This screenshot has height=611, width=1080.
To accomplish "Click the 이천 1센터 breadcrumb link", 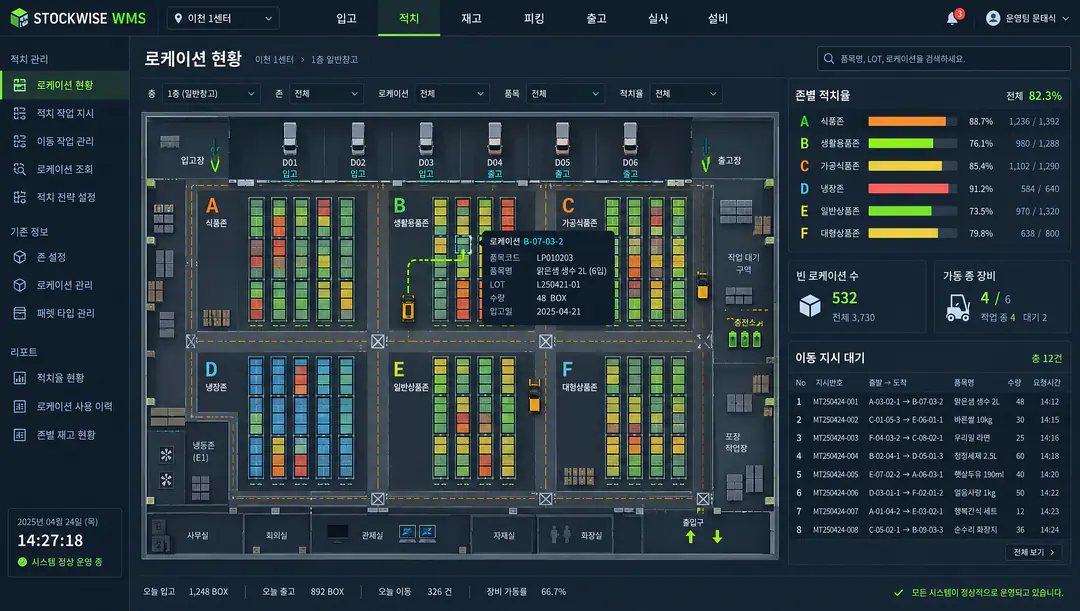I will (x=274, y=60).
